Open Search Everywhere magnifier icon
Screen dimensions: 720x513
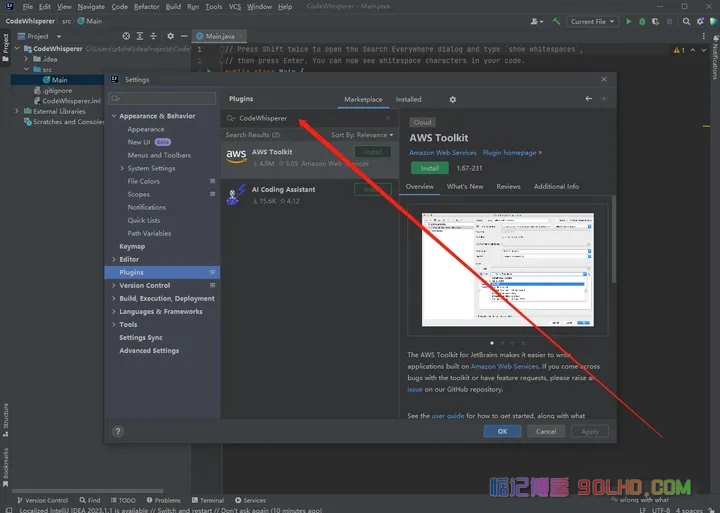[x=686, y=22]
